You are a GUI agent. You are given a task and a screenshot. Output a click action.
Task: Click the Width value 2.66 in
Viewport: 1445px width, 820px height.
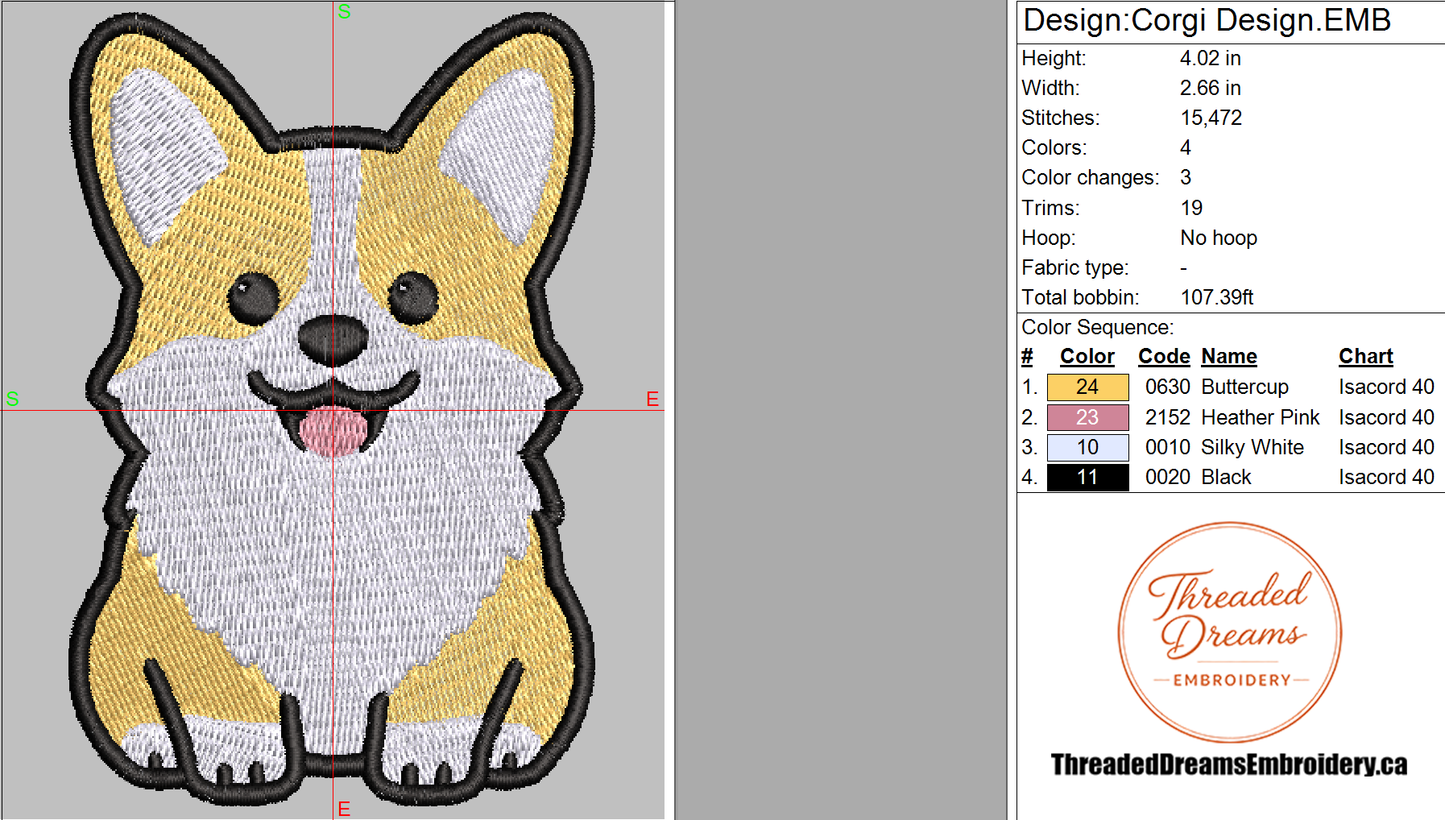[1210, 88]
